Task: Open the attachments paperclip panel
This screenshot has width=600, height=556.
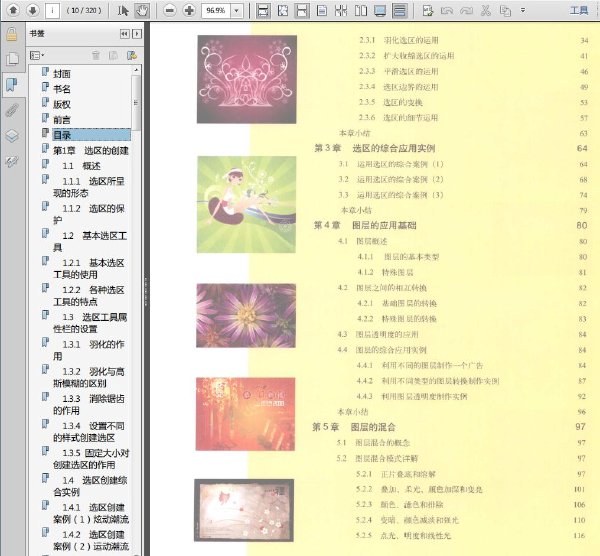Action: [x=12, y=110]
